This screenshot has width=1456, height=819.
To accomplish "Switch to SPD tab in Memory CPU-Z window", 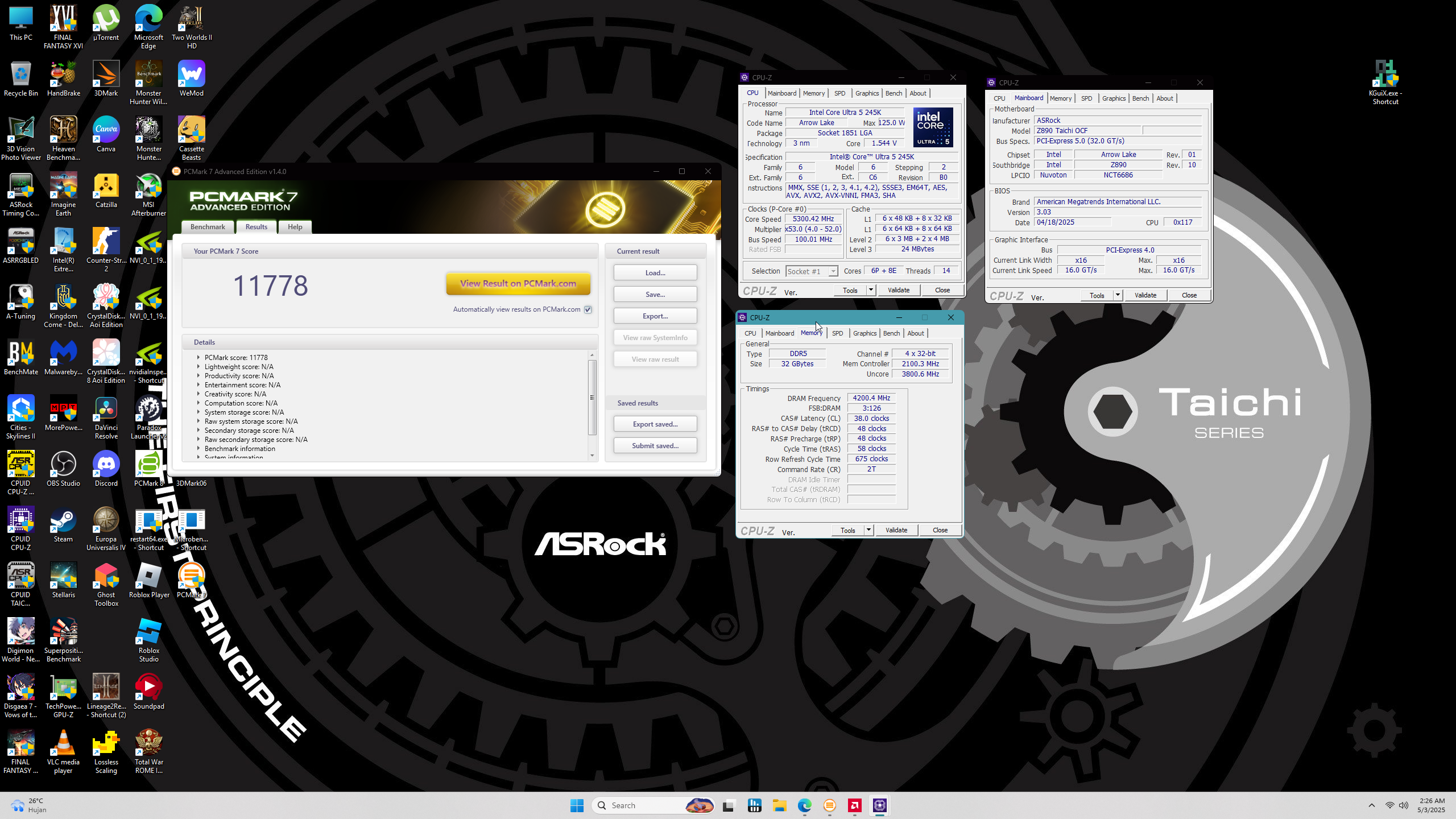I will coord(837,333).
